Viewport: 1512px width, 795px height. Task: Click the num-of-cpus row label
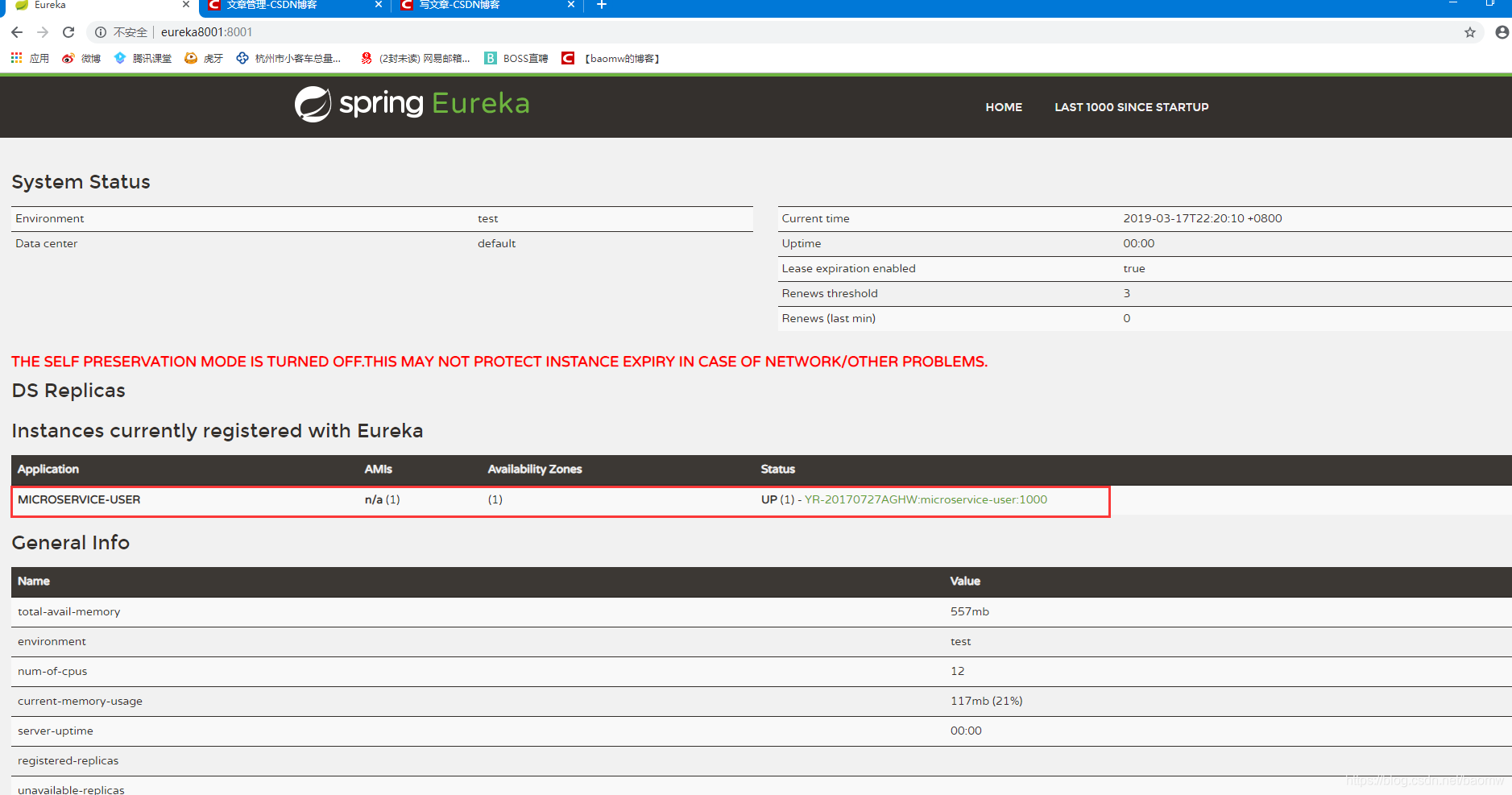(x=52, y=671)
